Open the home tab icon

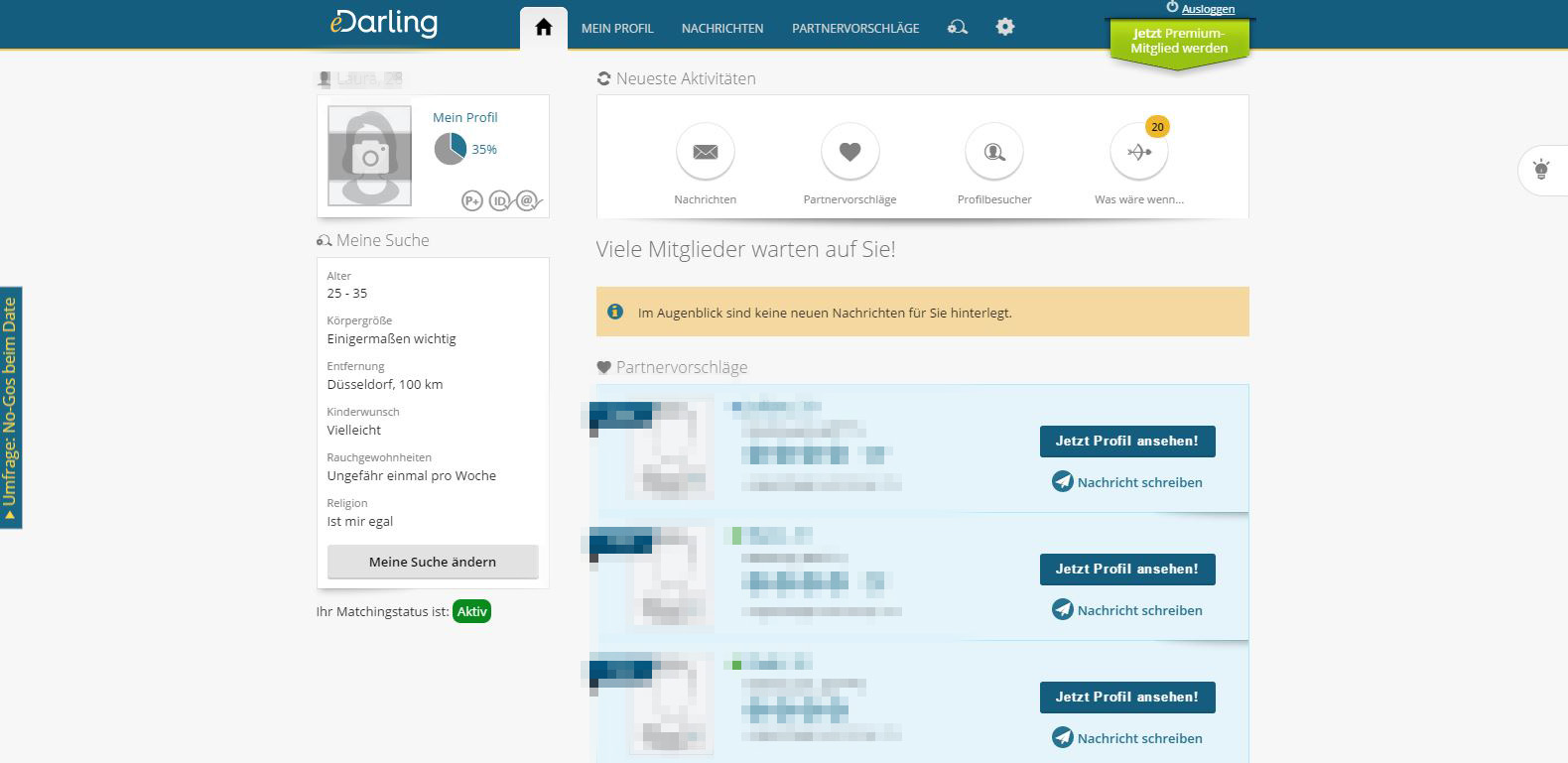(544, 28)
